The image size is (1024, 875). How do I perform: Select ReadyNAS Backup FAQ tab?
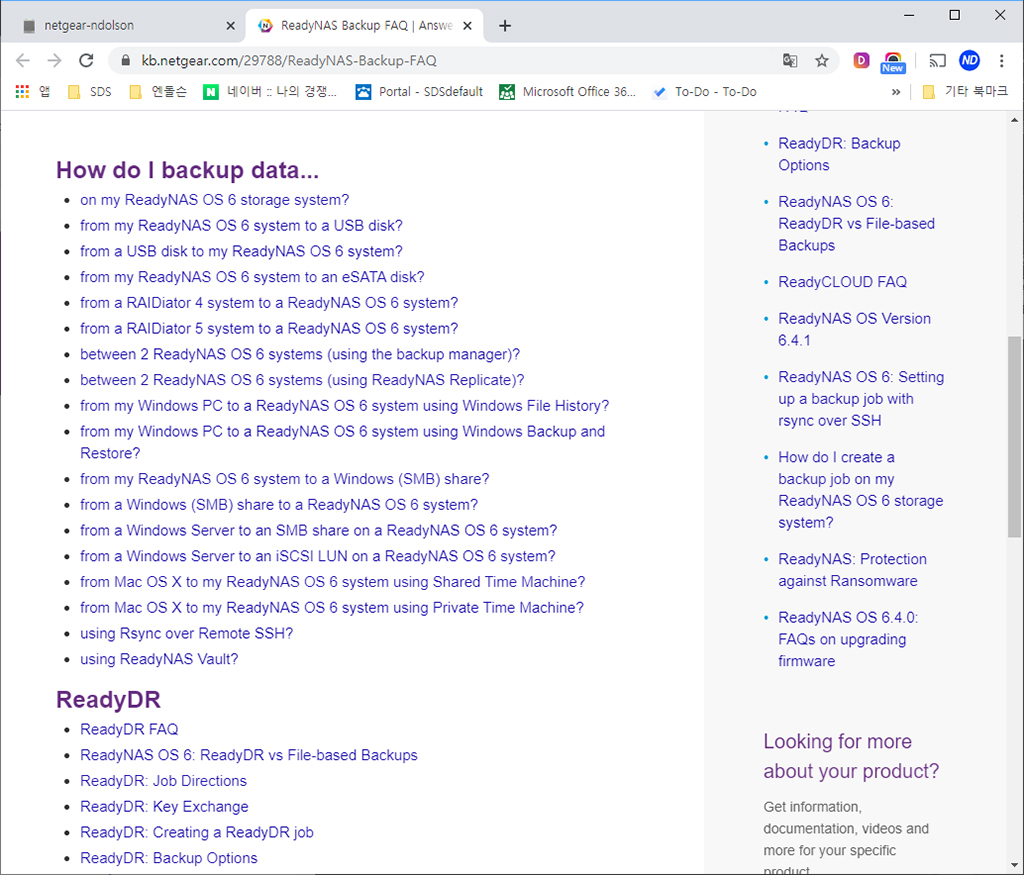[x=364, y=25]
